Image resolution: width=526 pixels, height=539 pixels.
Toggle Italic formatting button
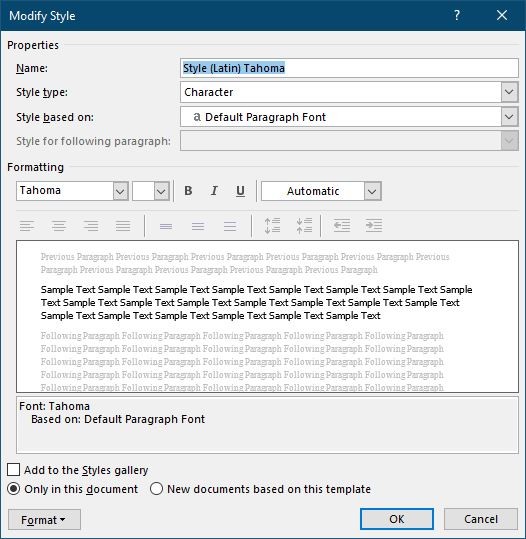[x=214, y=191]
